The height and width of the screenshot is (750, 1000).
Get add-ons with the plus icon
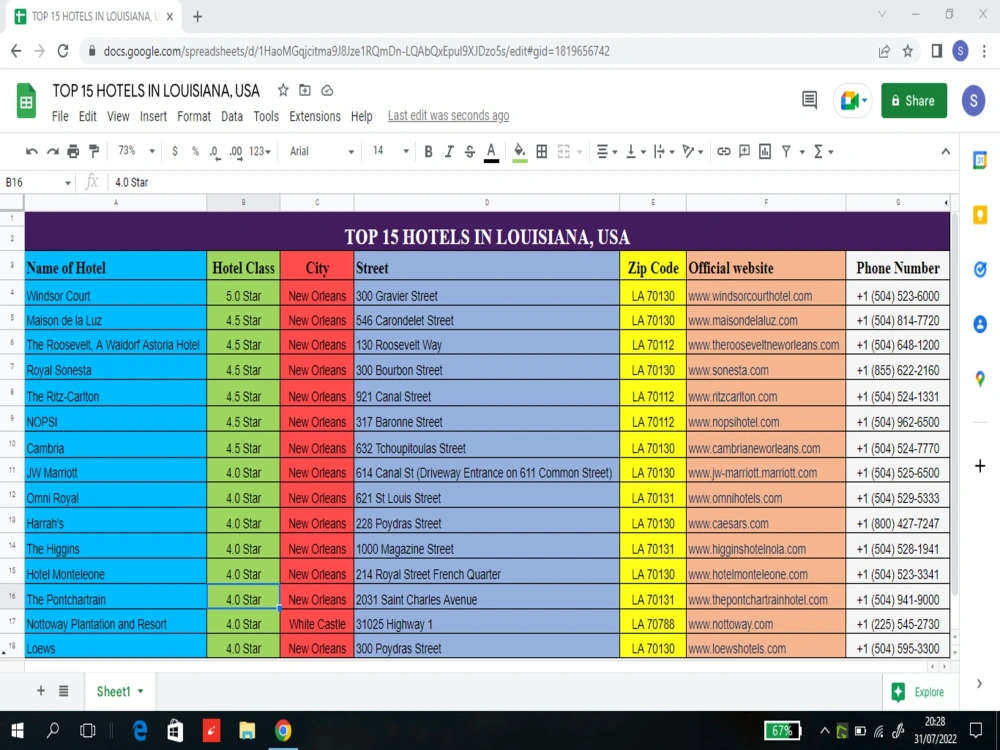tap(980, 466)
